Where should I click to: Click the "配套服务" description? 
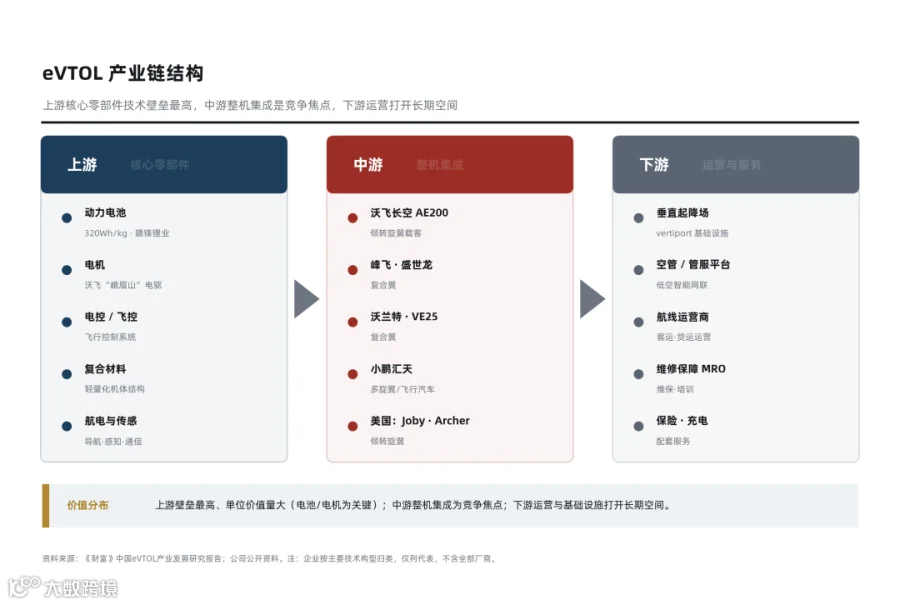pyautogui.click(x=673, y=441)
